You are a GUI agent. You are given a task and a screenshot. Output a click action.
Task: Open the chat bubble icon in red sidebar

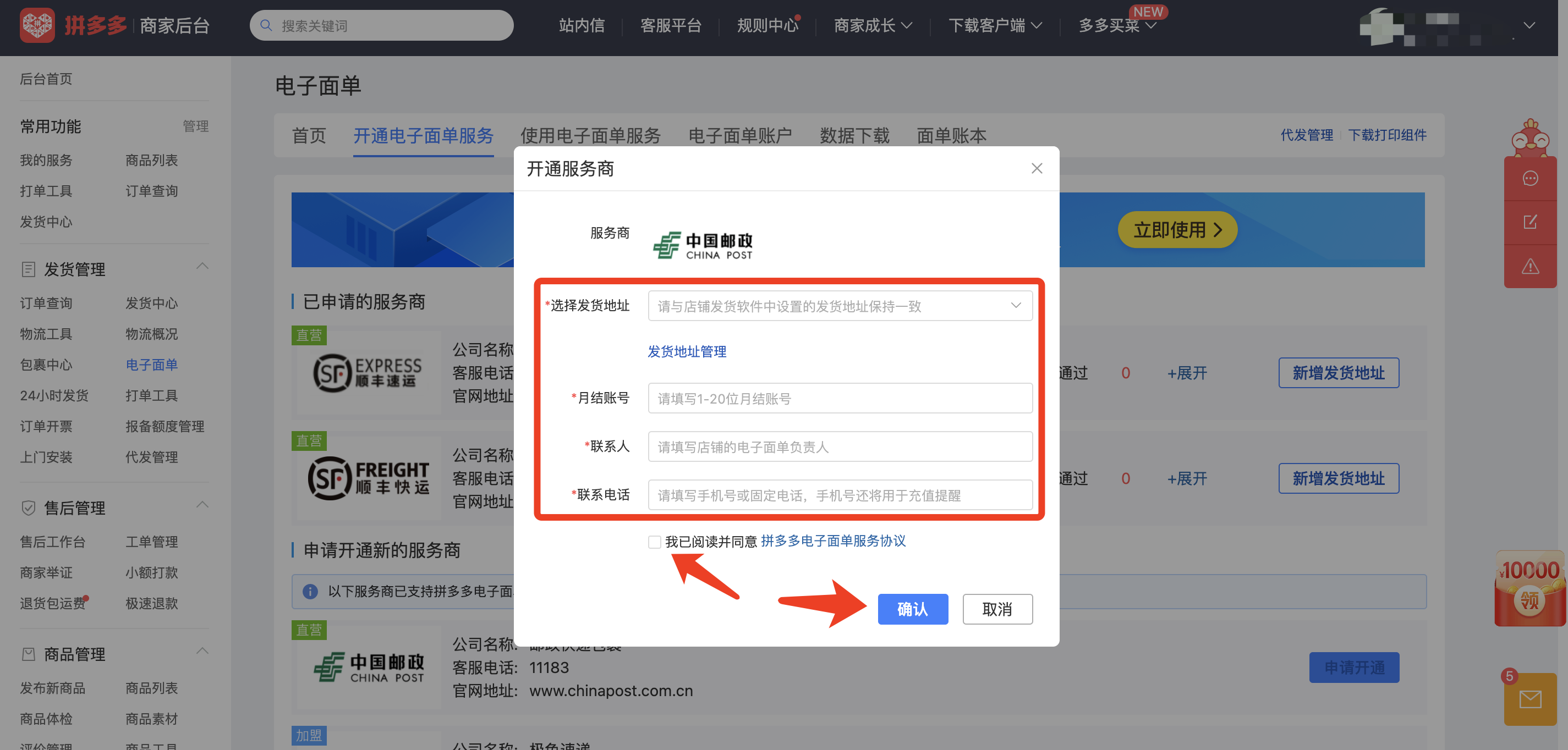point(1530,178)
